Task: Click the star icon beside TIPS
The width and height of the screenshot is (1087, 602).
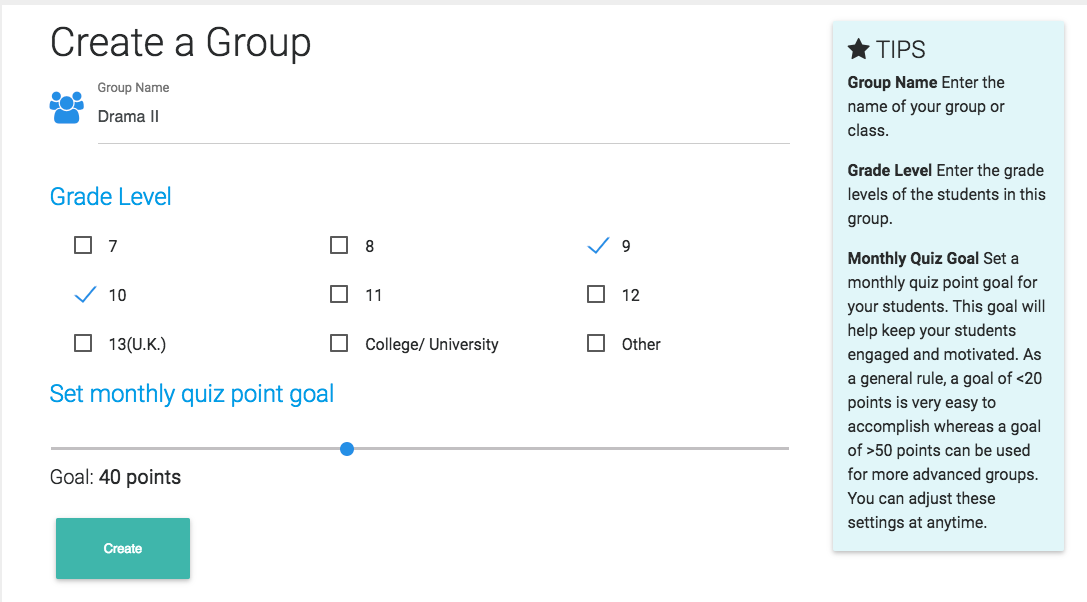Action: click(x=858, y=49)
